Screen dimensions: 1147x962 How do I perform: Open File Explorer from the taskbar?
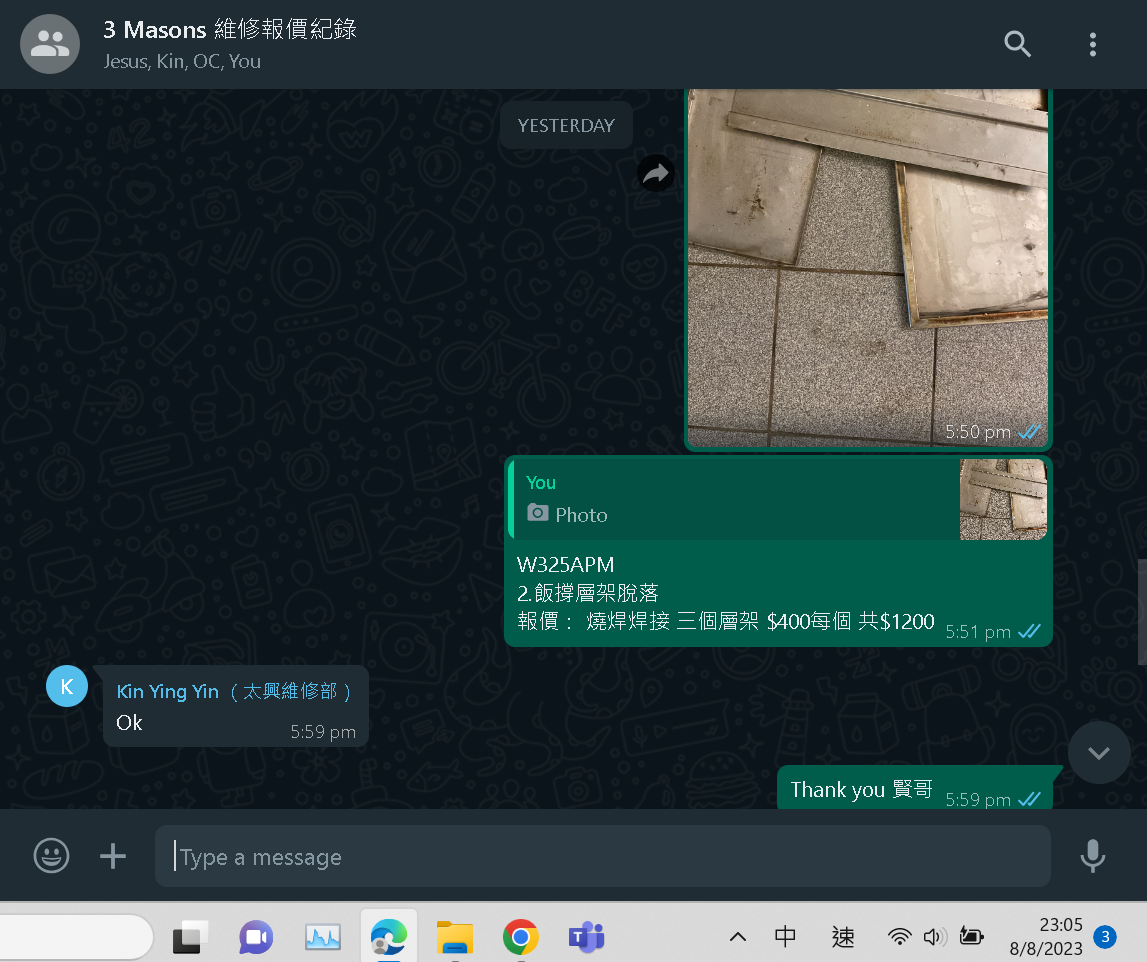click(x=454, y=936)
